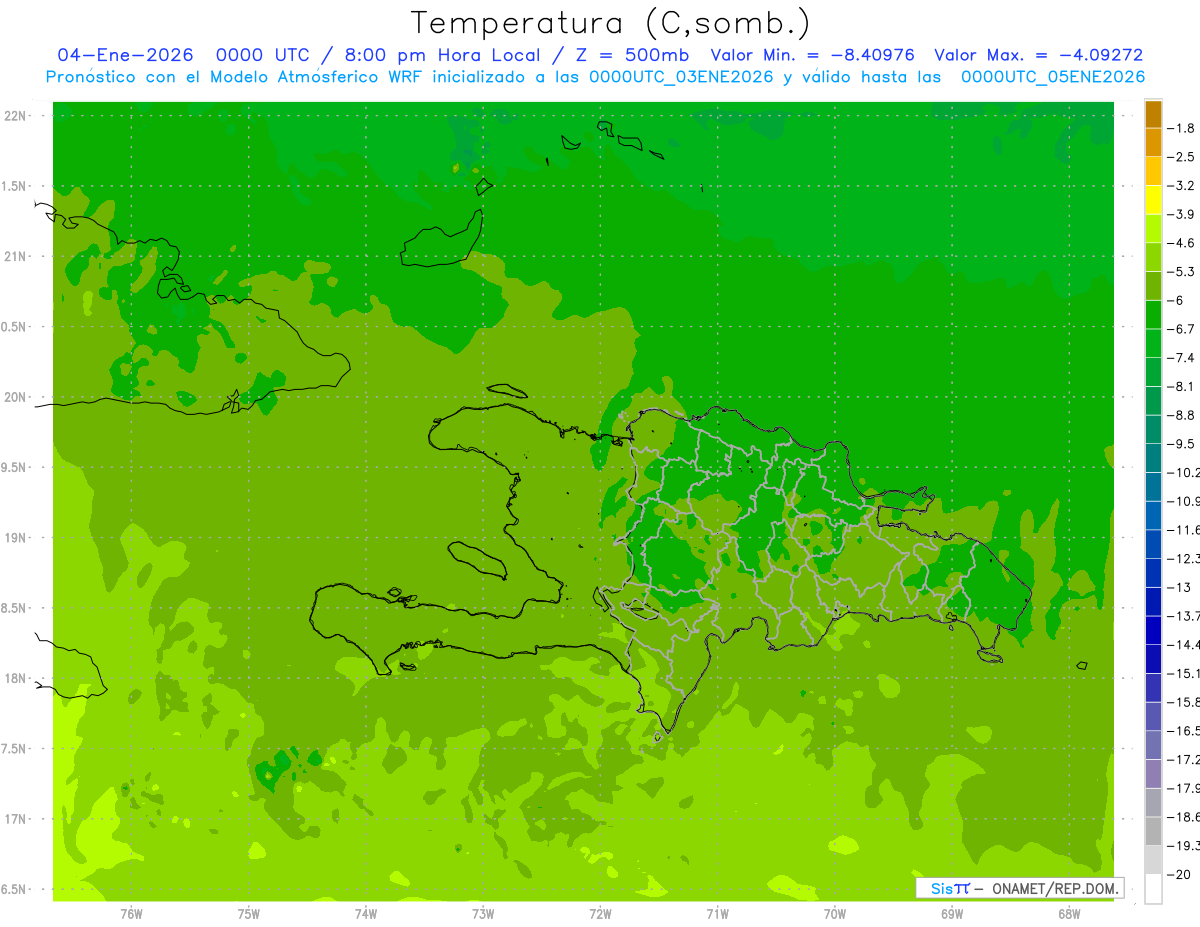This screenshot has width=1200, height=927.
Task: Click the '71W' longitude axis label
Action: click(x=717, y=913)
